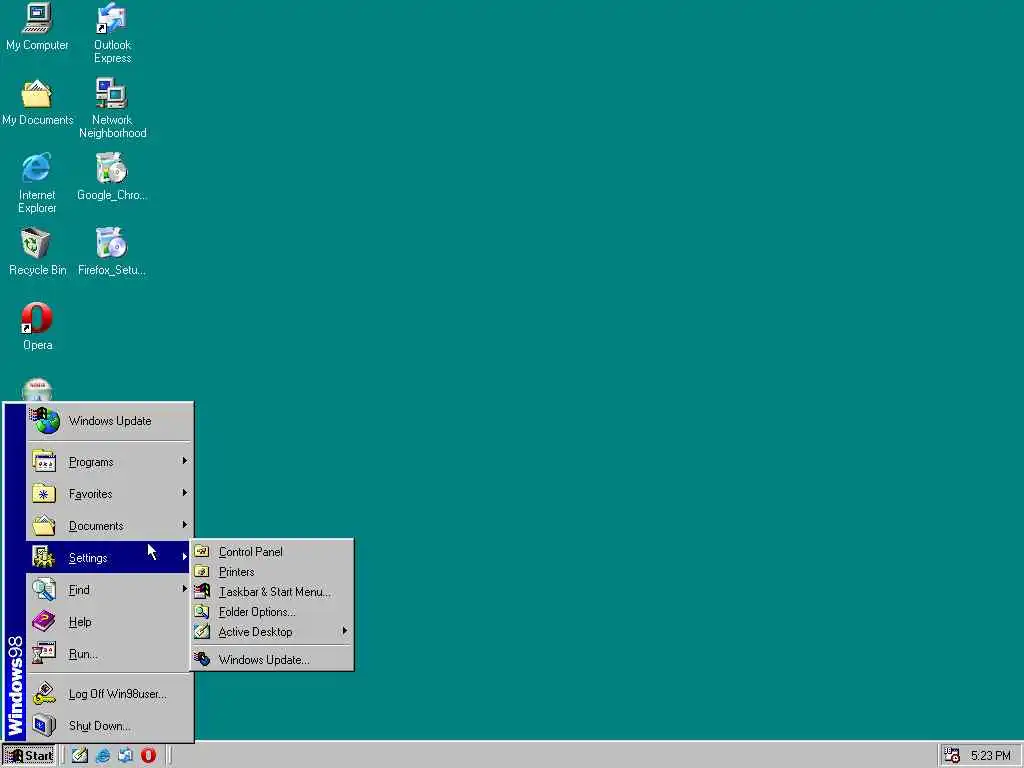
Task: Expand Programs submenu arrow
Action: click(x=185, y=461)
